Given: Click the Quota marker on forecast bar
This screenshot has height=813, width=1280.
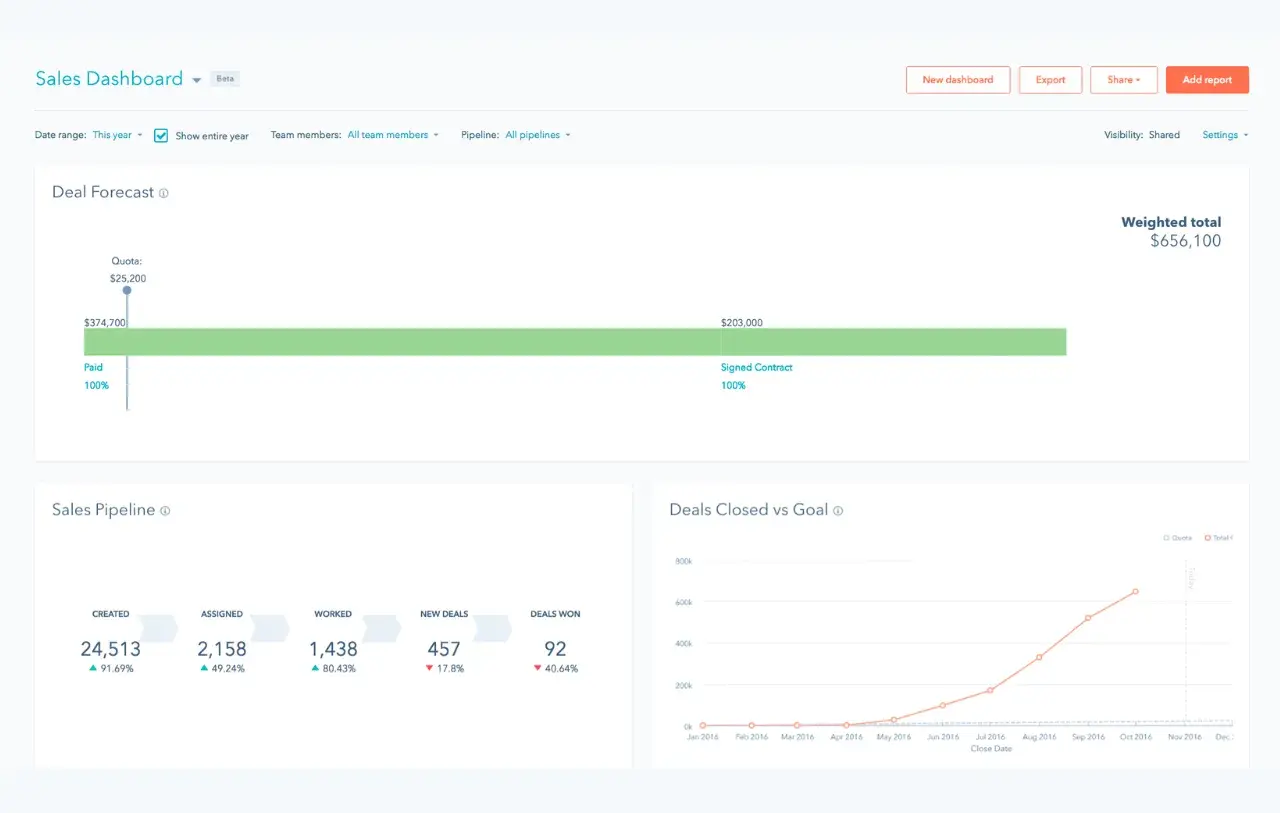Looking at the screenshot, I should point(127,291).
